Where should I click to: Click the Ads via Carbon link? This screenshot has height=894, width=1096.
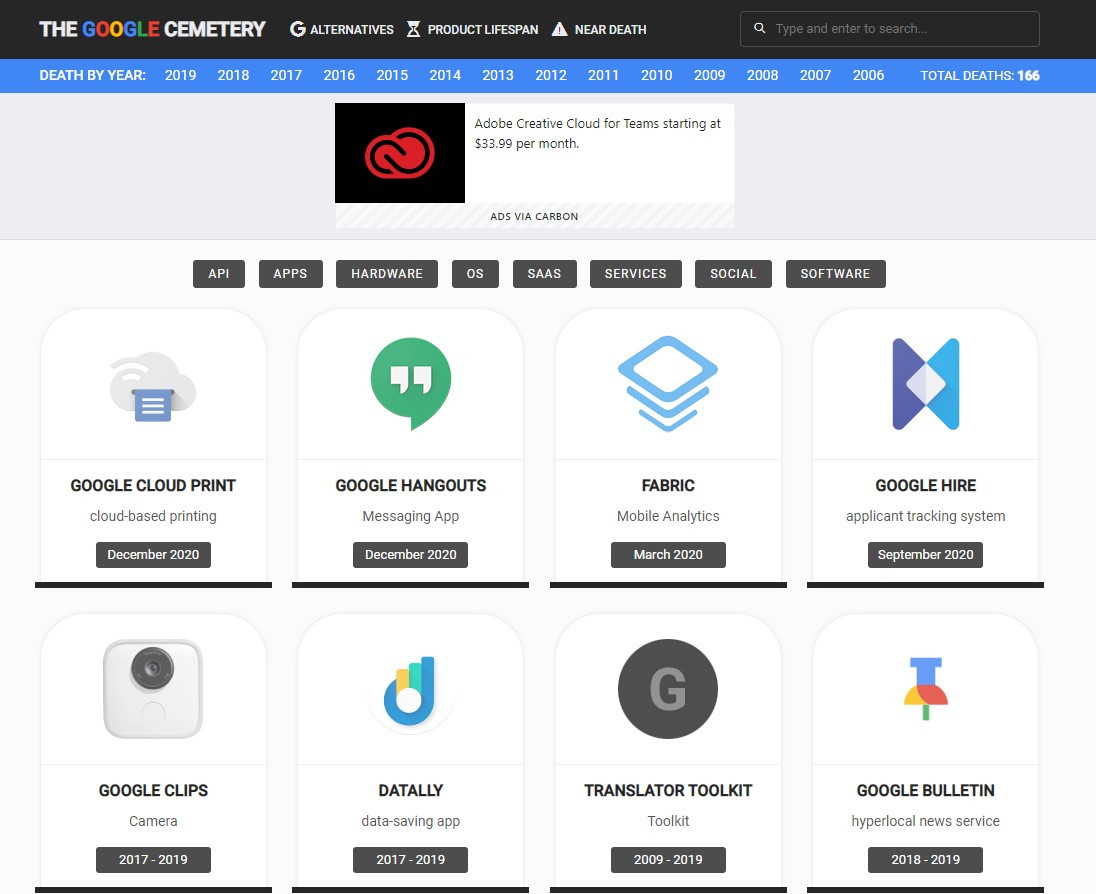[534, 217]
